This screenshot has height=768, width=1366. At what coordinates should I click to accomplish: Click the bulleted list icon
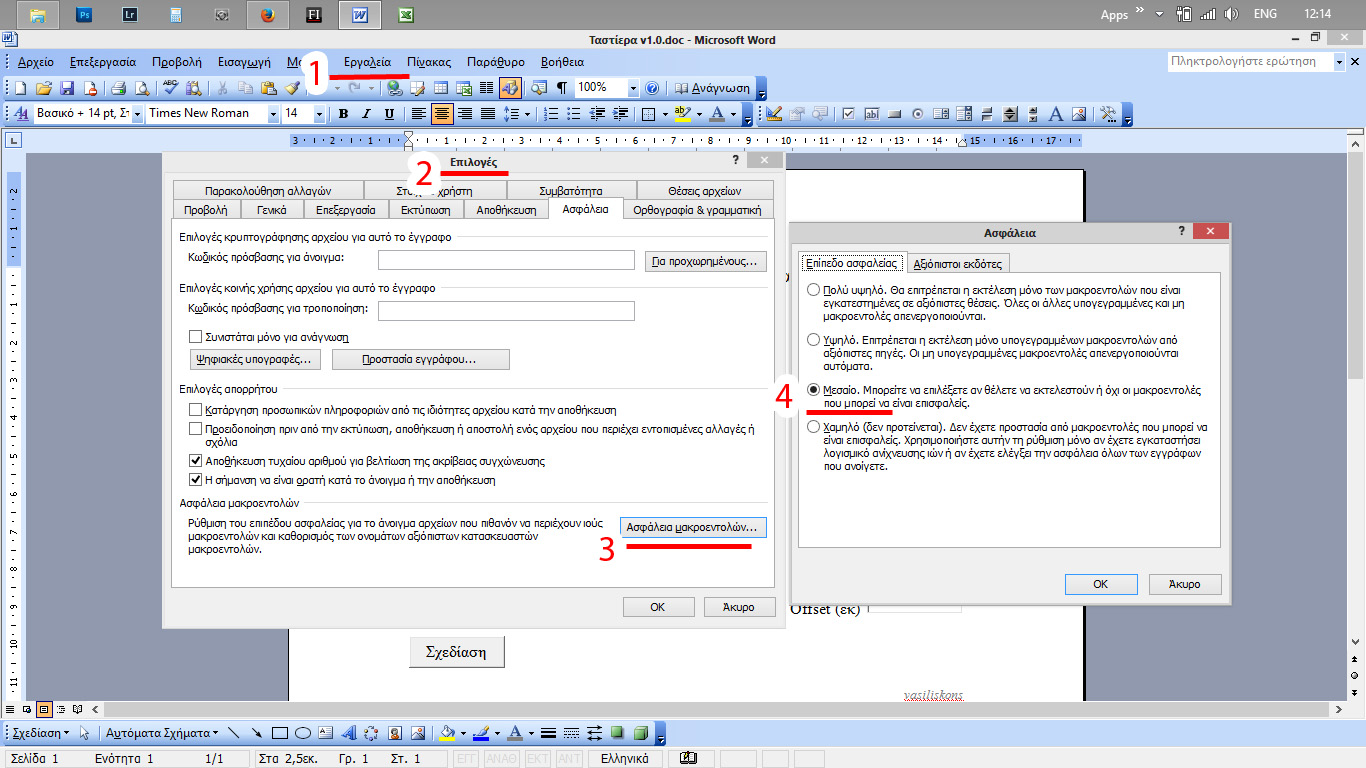point(574,114)
